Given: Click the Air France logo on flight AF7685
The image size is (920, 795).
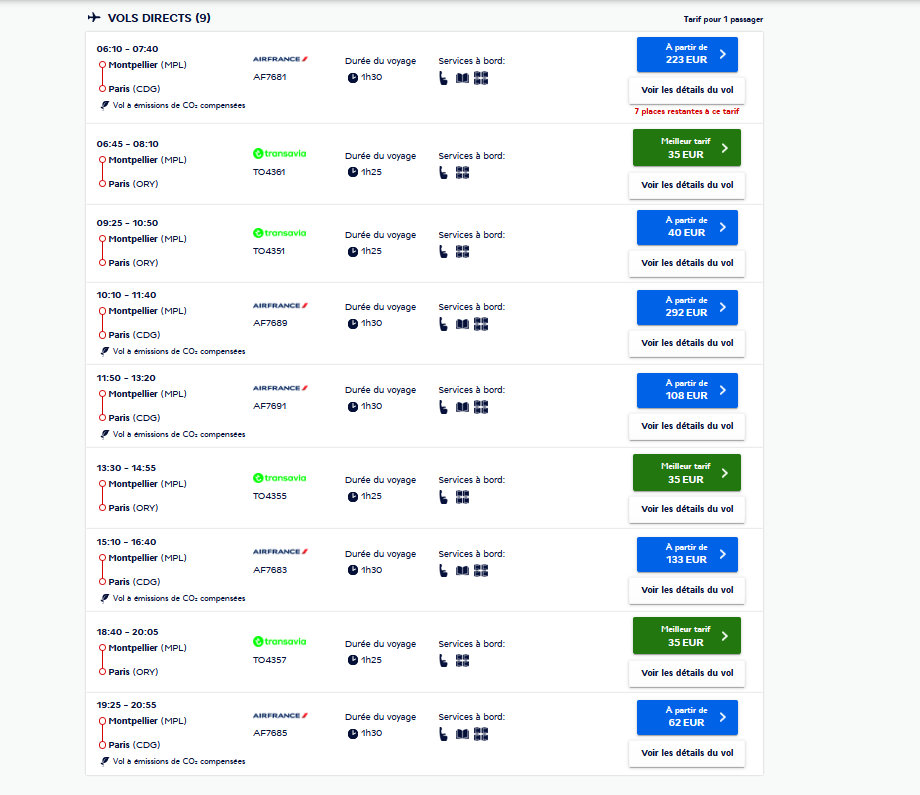Looking at the screenshot, I should pyautogui.click(x=280, y=716).
